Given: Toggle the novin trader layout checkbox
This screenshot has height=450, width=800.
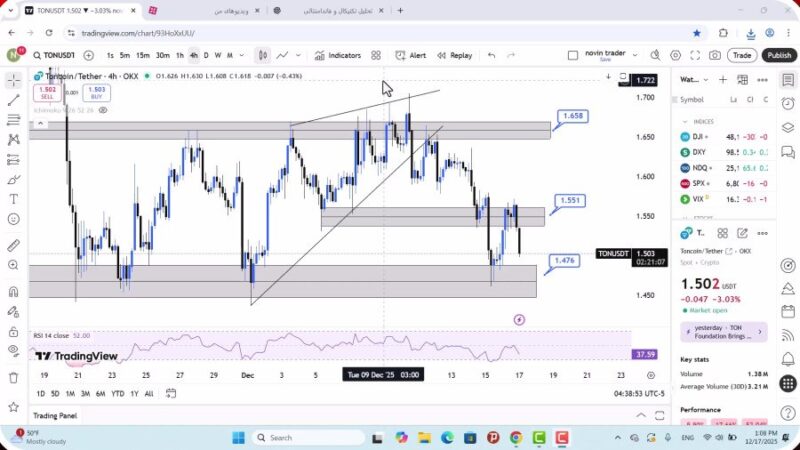Looking at the screenshot, I should point(573,56).
